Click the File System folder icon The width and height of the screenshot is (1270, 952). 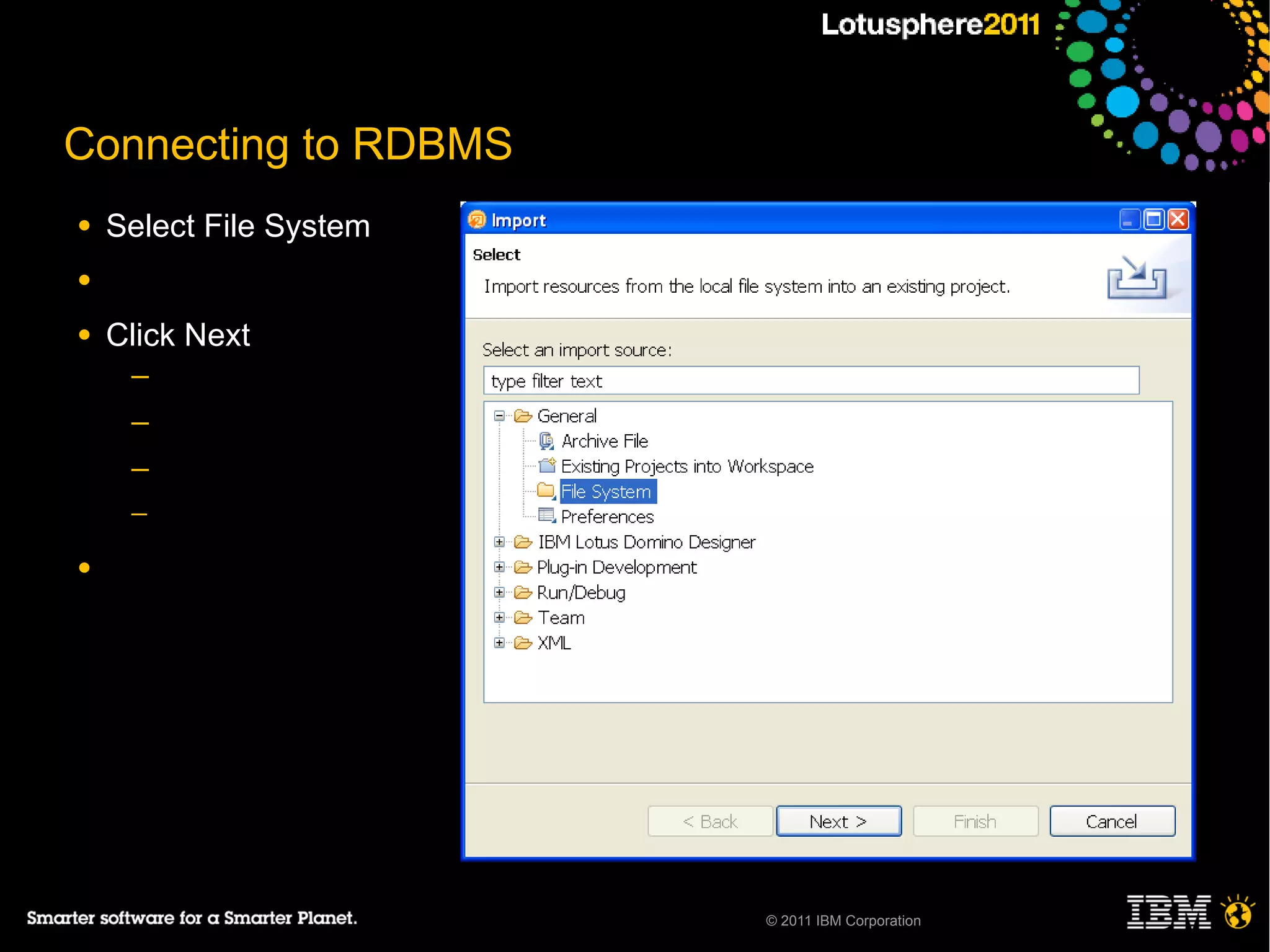(546, 491)
